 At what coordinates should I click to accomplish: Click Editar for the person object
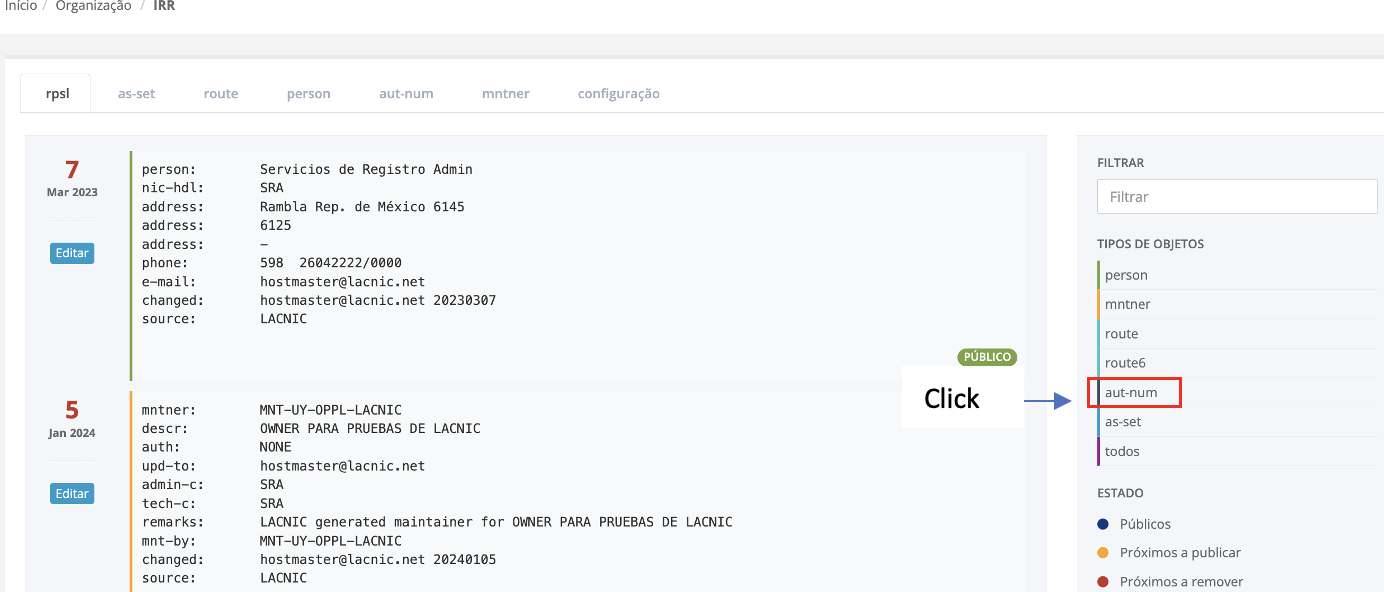[x=72, y=253]
